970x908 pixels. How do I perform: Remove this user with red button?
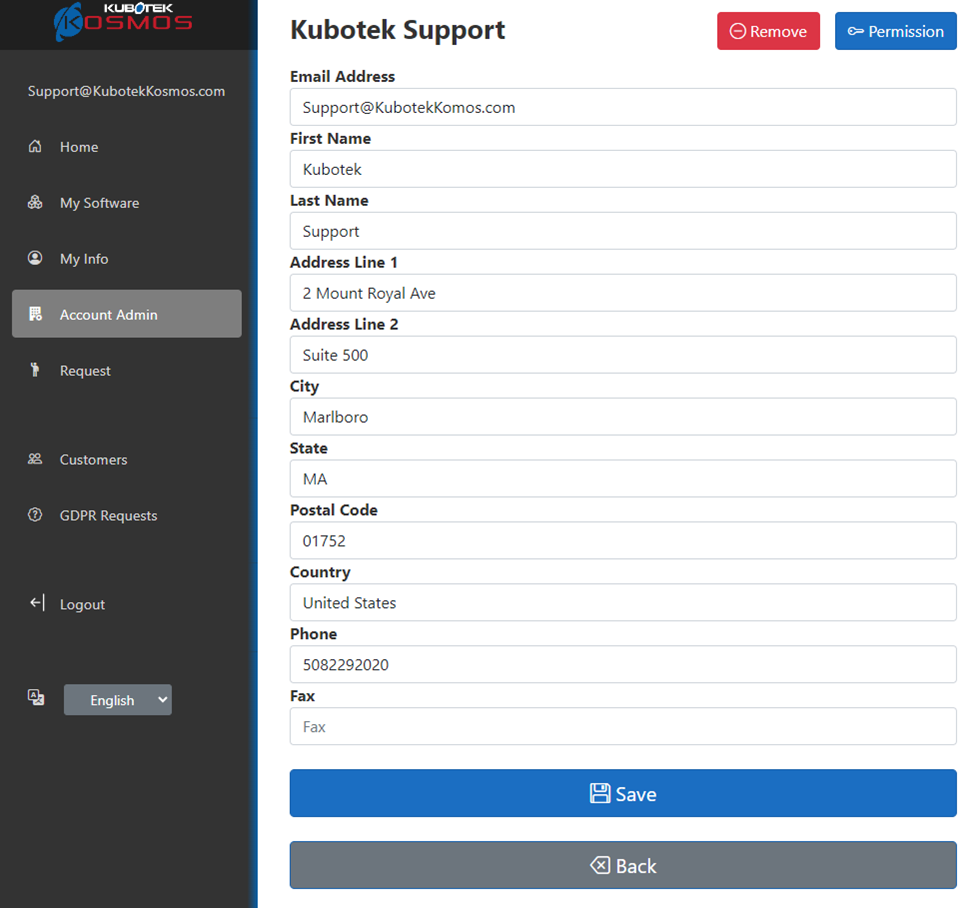click(768, 31)
